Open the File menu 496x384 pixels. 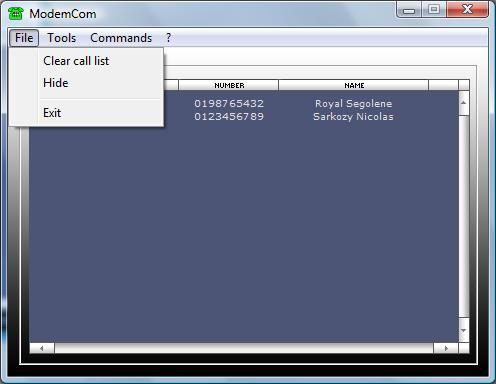tap(24, 38)
